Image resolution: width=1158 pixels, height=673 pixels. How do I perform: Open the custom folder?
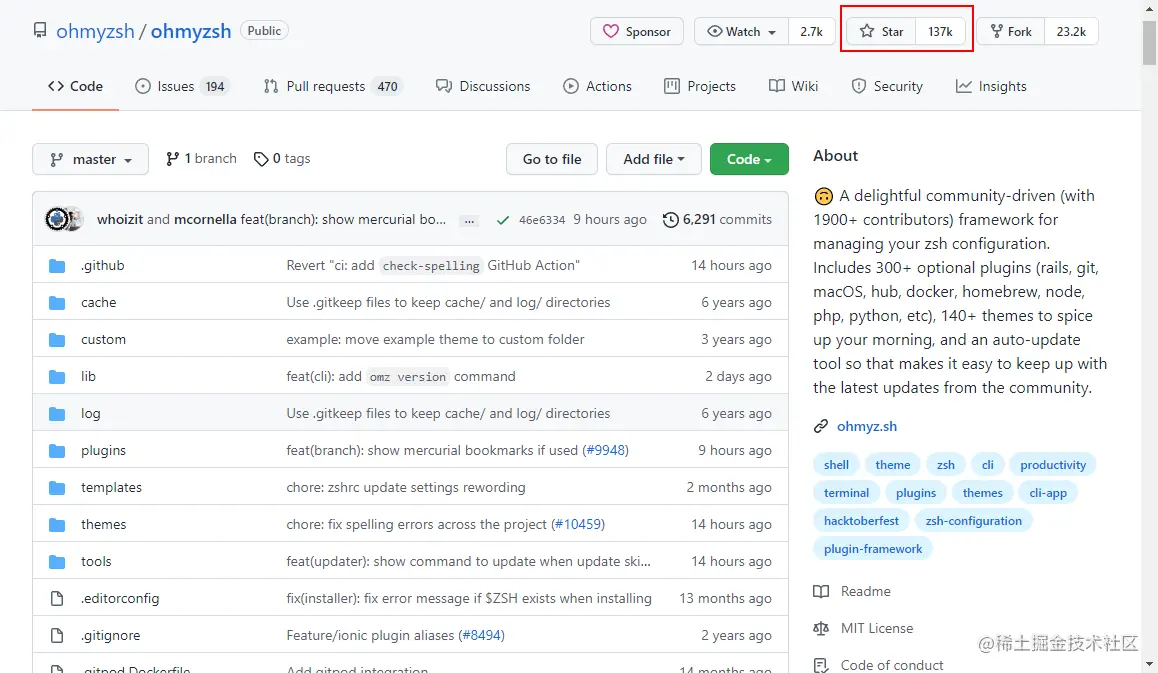(103, 339)
